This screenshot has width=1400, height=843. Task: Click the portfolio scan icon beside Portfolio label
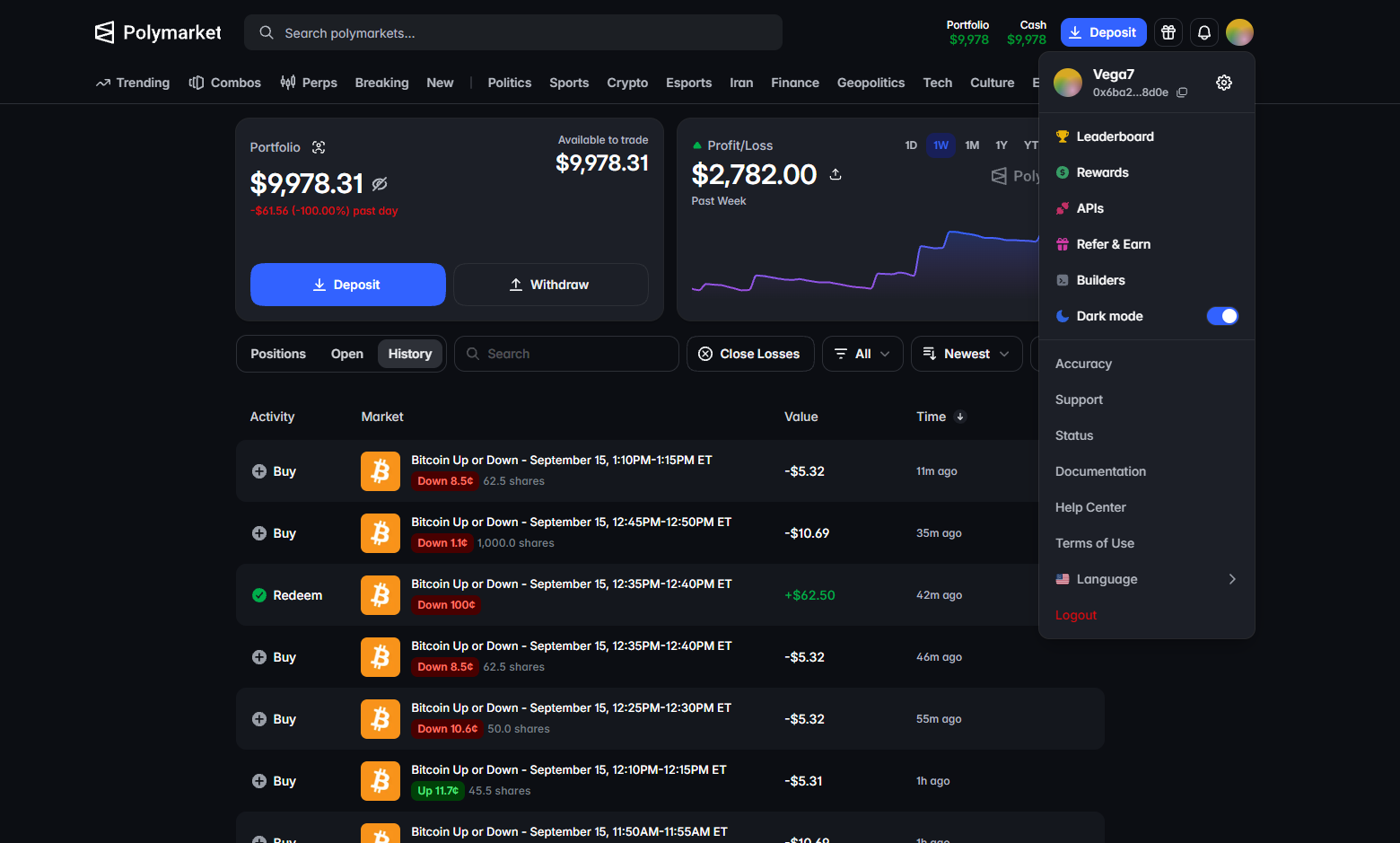(x=319, y=147)
